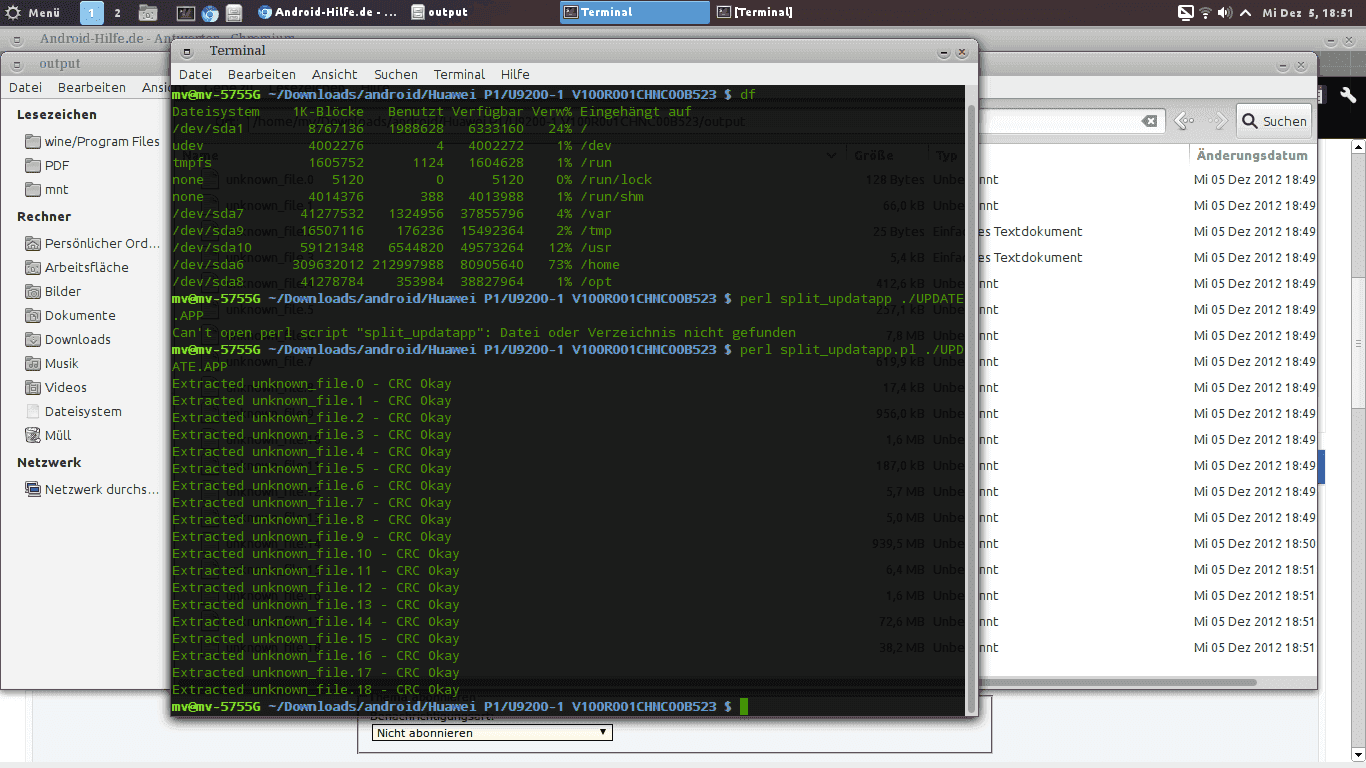
Task: Click the Lesezeichen sidebar heading
Action: coord(57,114)
